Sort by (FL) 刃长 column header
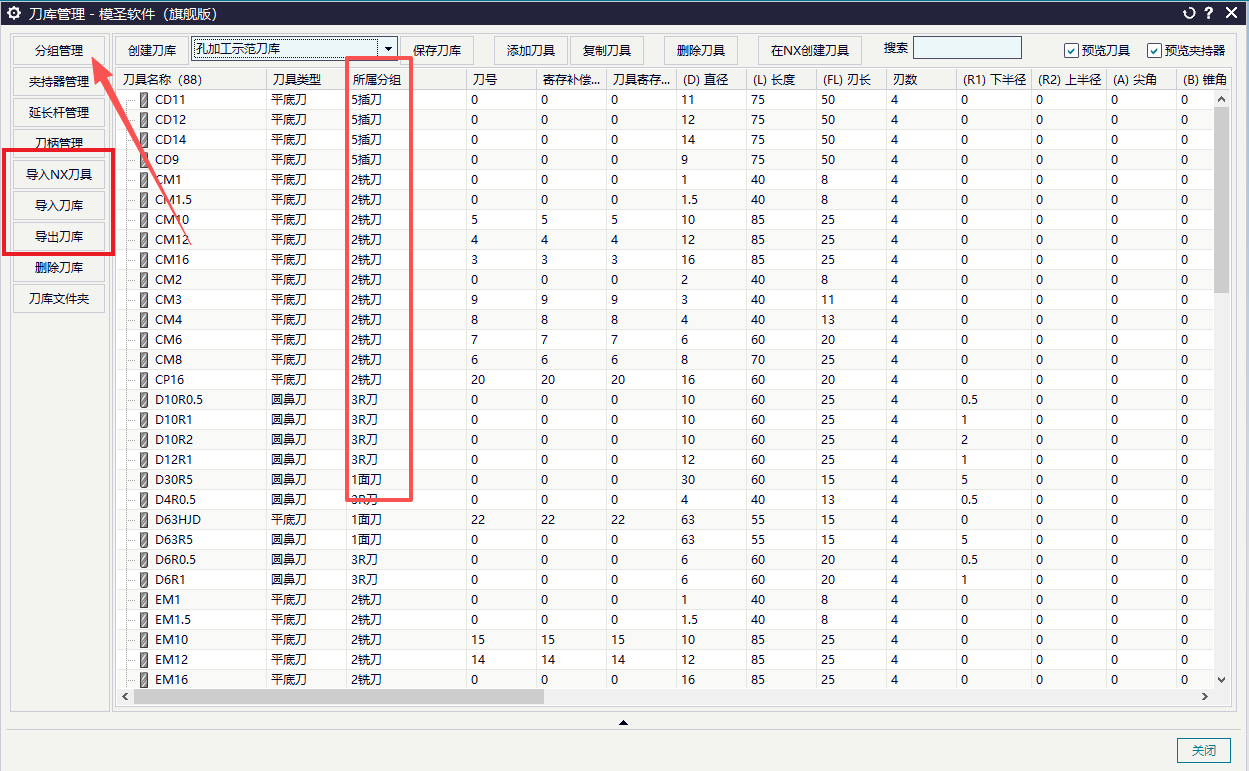1249x771 pixels. tap(851, 79)
